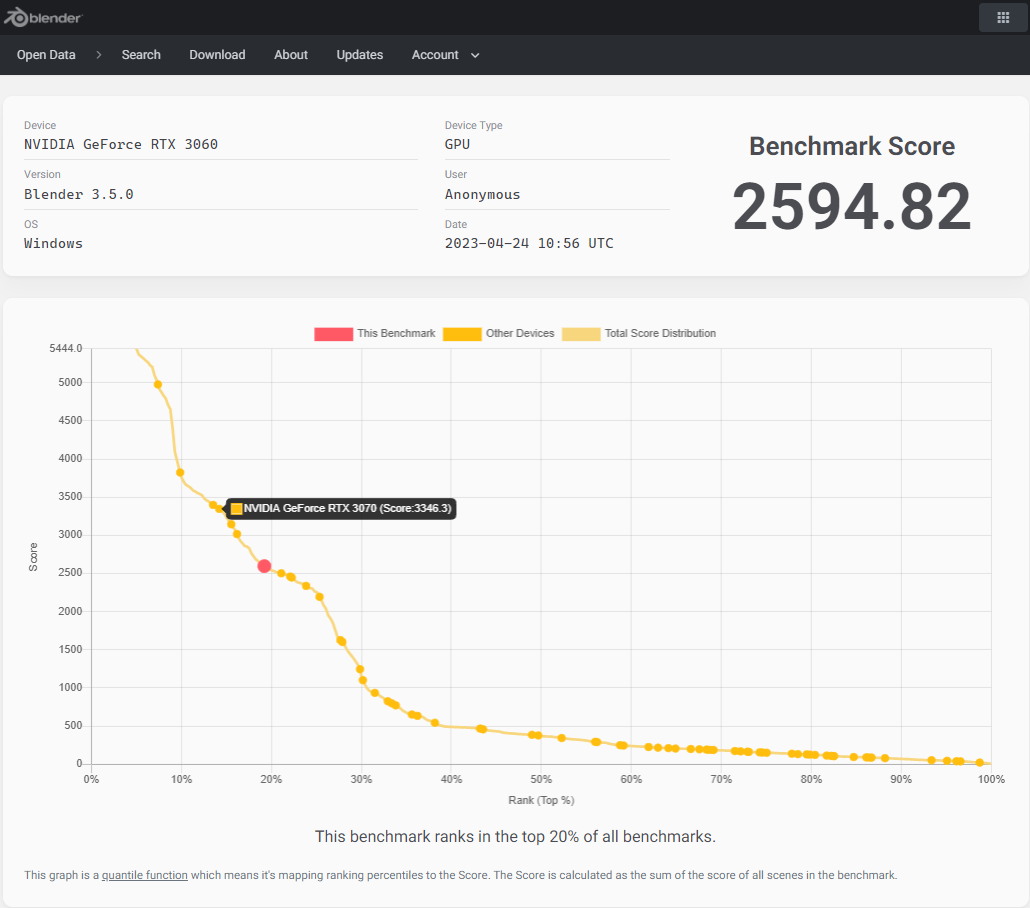
Task: Follow the quantile function link
Action: pyautogui.click(x=145, y=875)
